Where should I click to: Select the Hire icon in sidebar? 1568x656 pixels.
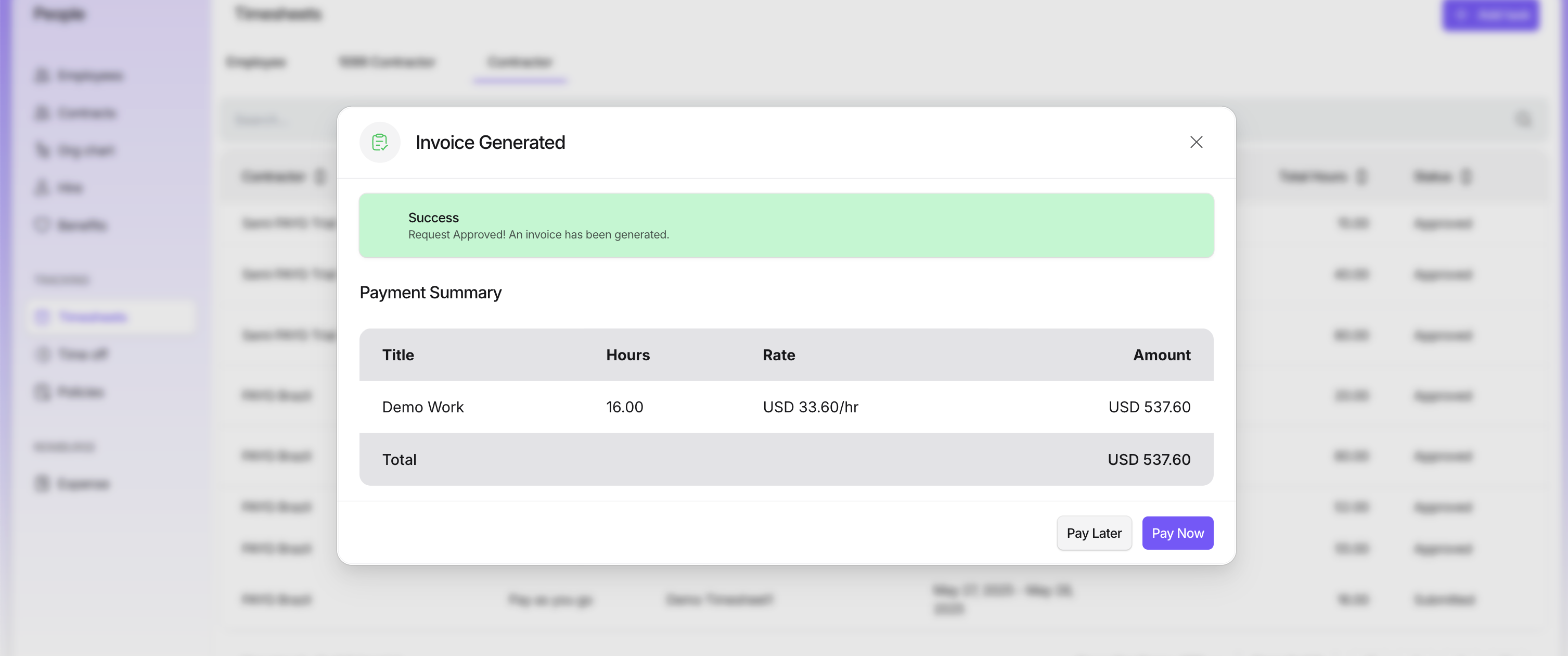point(42,187)
